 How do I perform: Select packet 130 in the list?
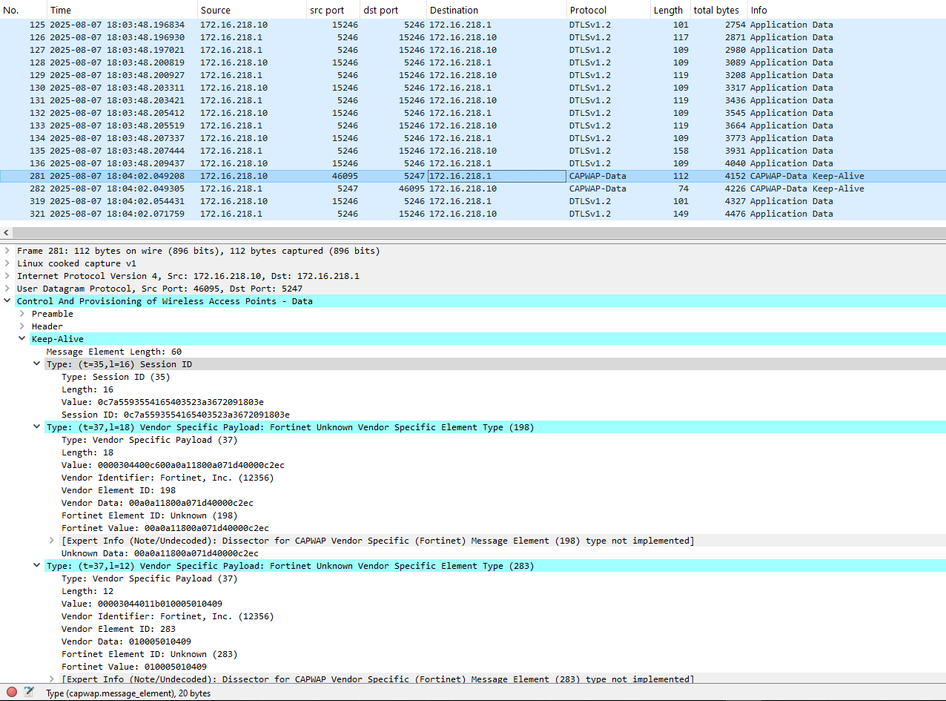click(473, 88)
